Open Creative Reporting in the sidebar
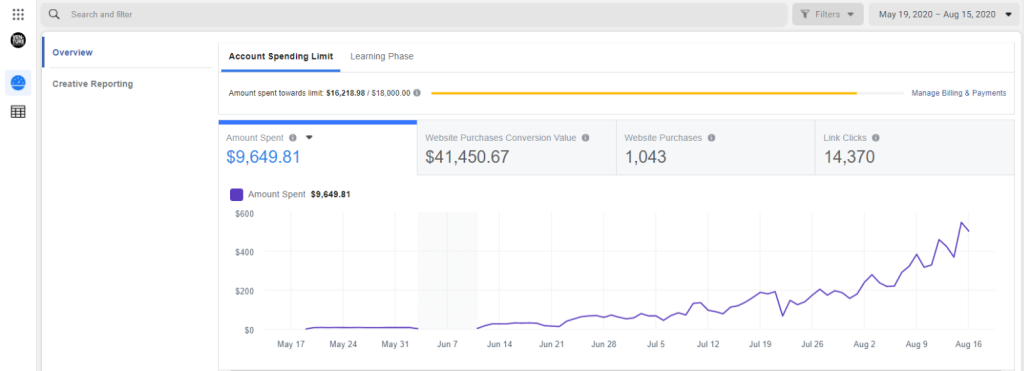Screen dimensions: 1024x371 (93, 84)
